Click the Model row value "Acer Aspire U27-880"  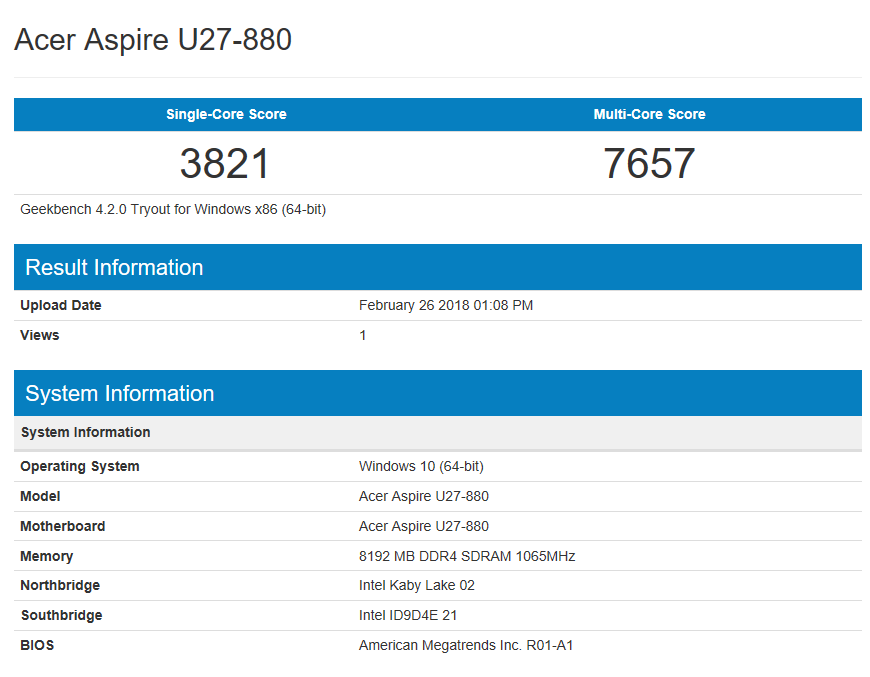click(424, 496)
